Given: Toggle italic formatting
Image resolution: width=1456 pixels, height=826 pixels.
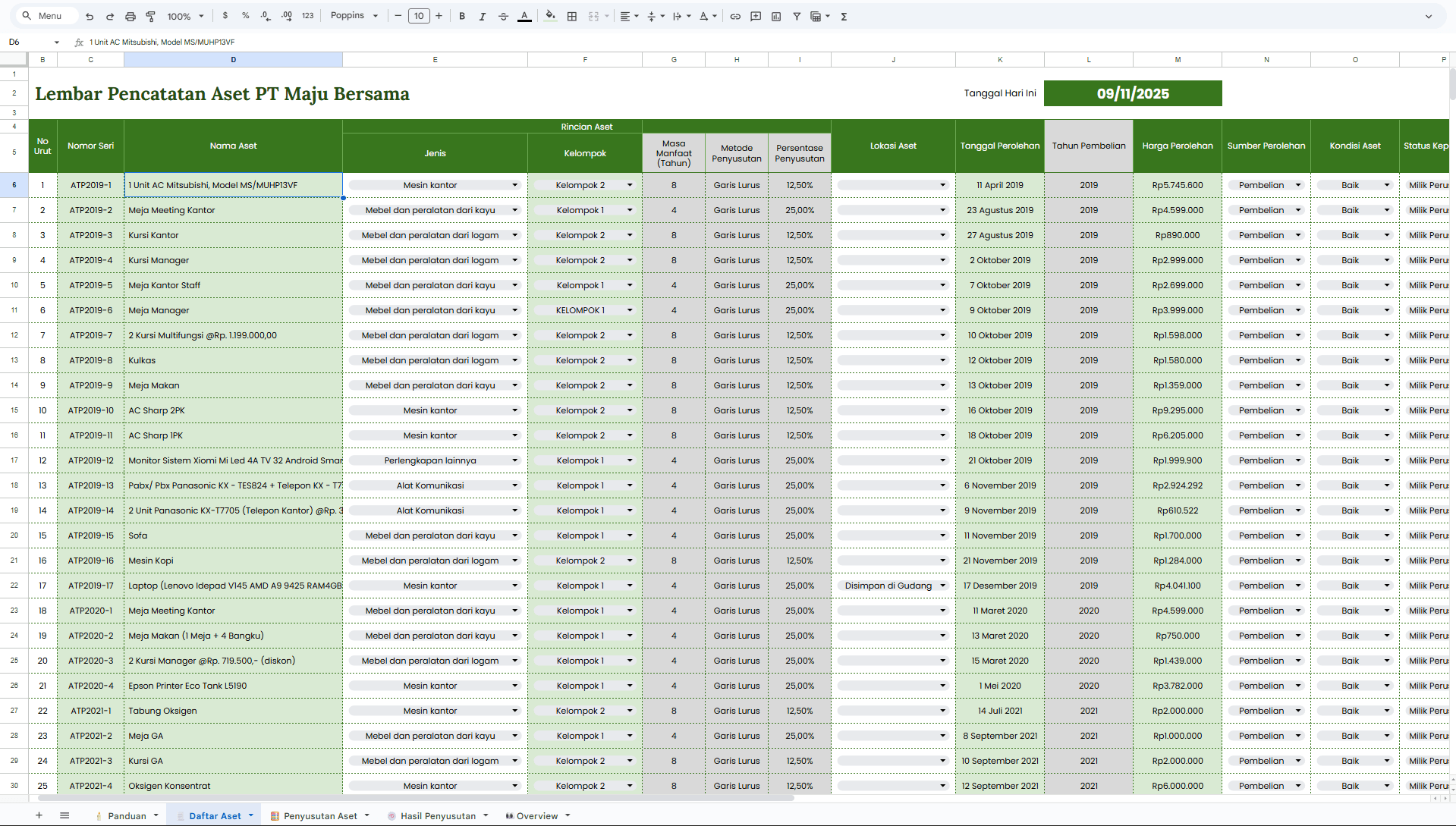Looking at the screenshot, I should click(483, 16).
